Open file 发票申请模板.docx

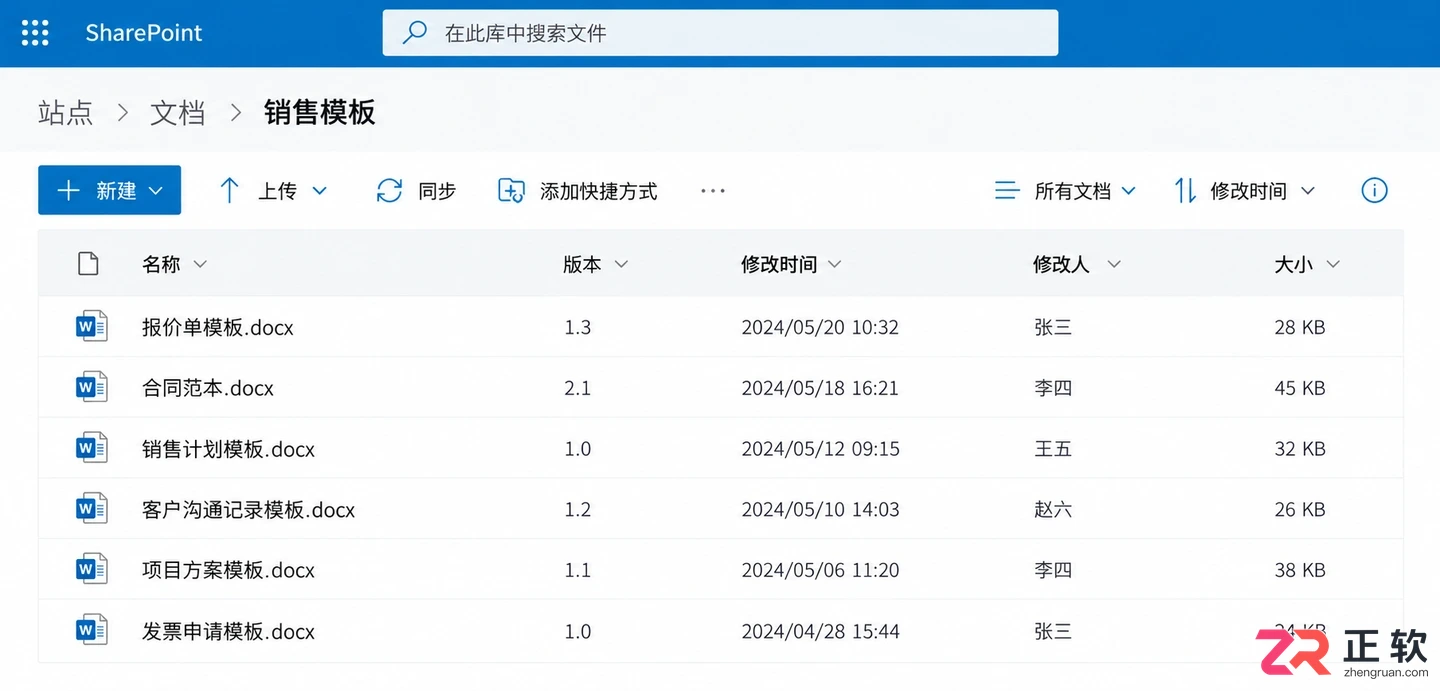228,632
